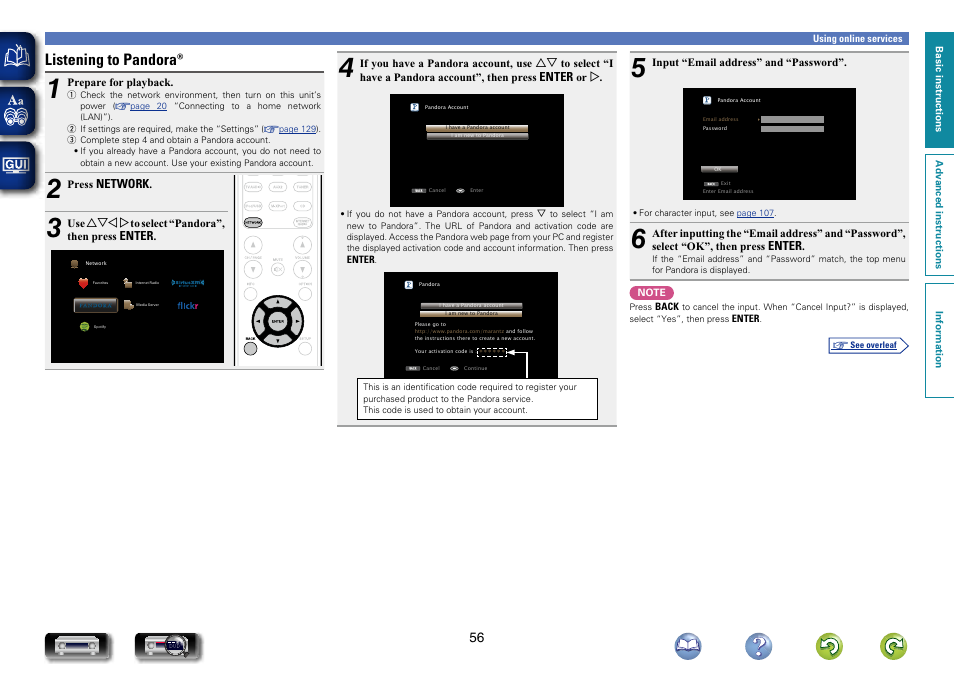Go back with the green counterclockwise arrow

tap(829, 646)
